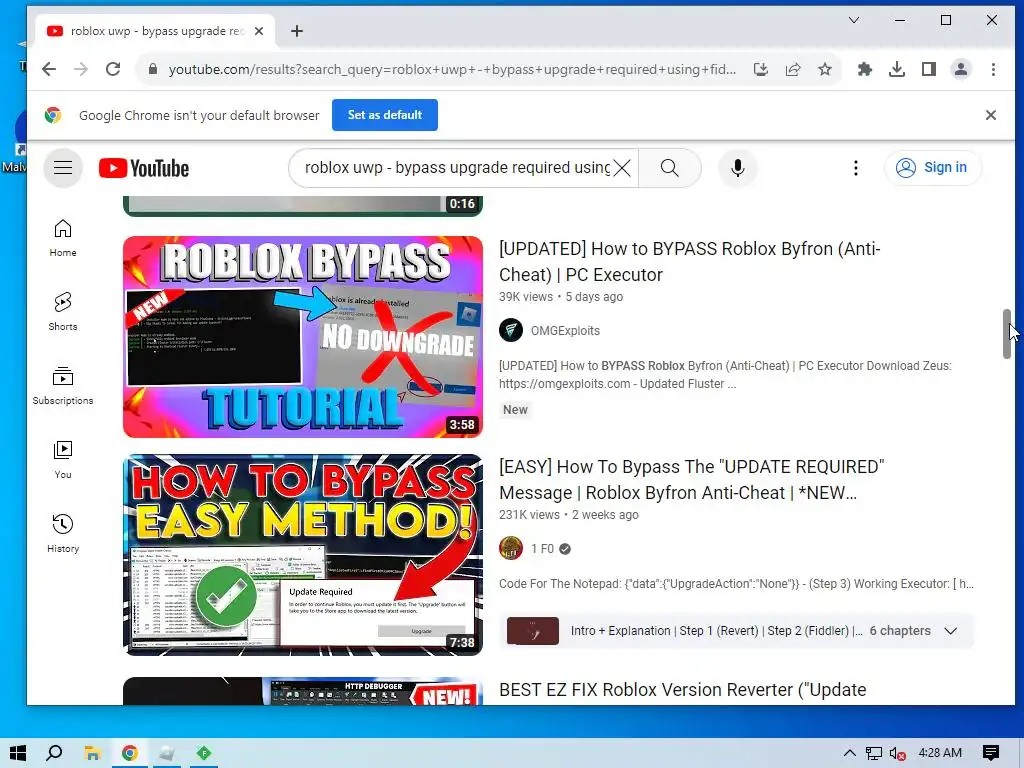Focus the YouTube search input field
The height and width of the screenshot is (768, 1024).
[x=457, y=168]
